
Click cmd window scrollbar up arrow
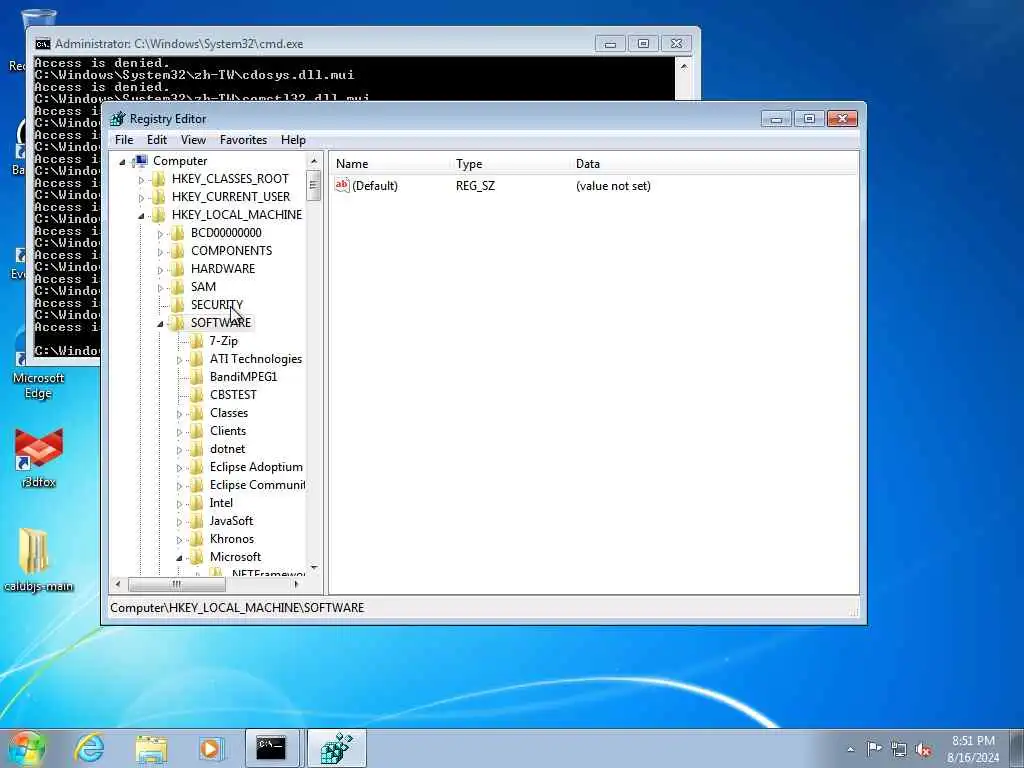tap(684, 67)
